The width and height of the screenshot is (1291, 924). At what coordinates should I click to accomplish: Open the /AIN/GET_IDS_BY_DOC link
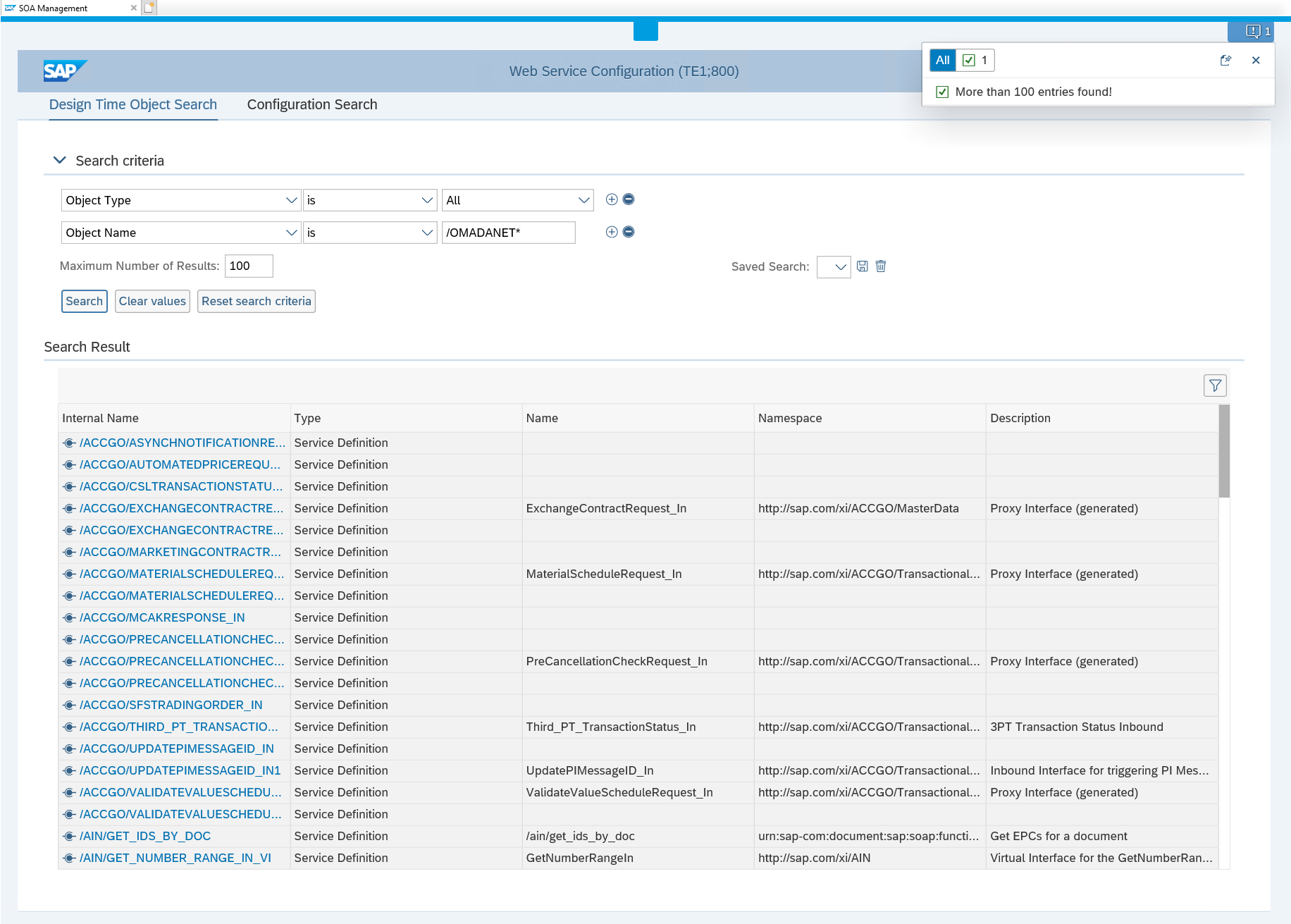tap(145, 836)
